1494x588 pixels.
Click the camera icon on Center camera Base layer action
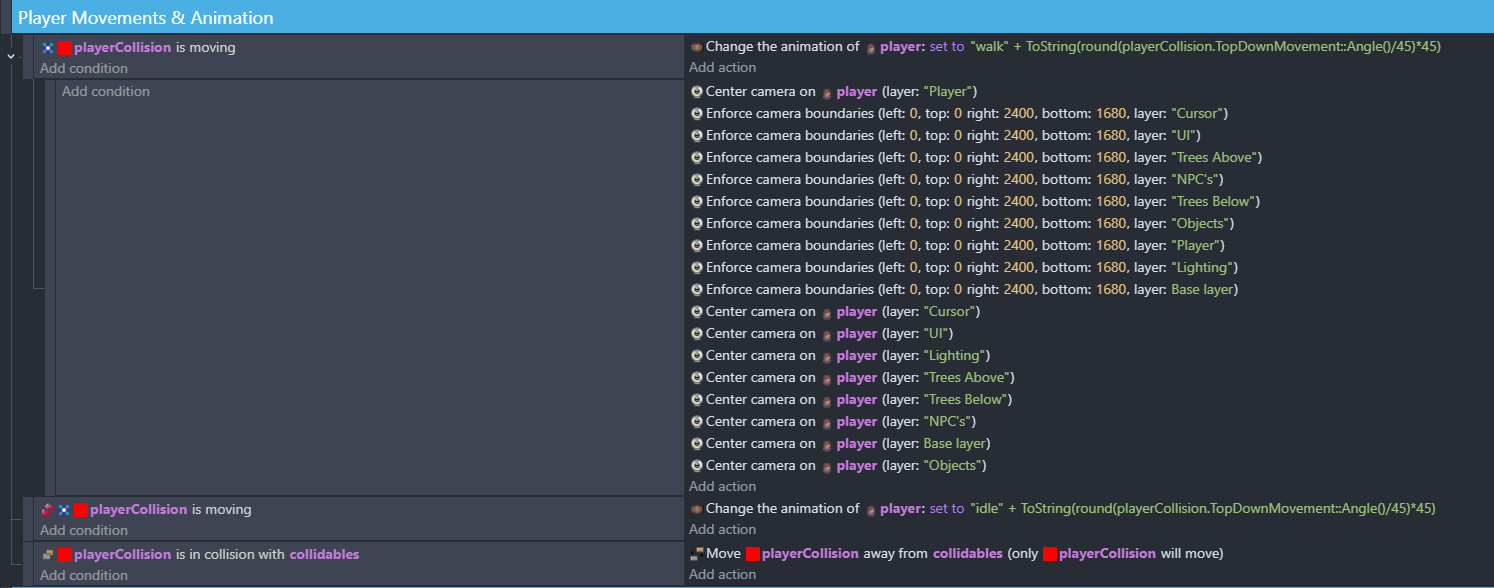tap(696, 443)
